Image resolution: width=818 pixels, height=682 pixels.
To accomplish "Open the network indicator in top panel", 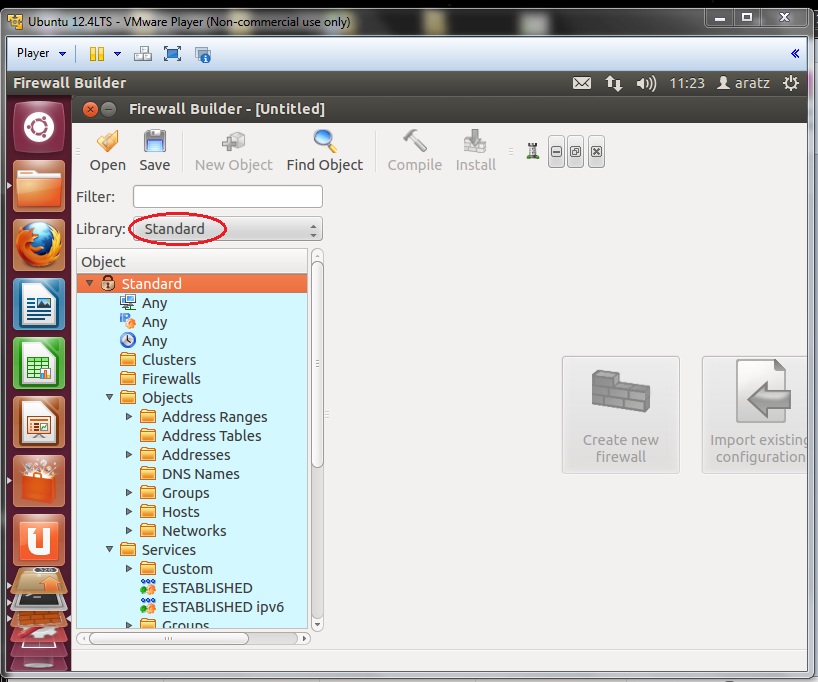I will click(x=614, y=83).
